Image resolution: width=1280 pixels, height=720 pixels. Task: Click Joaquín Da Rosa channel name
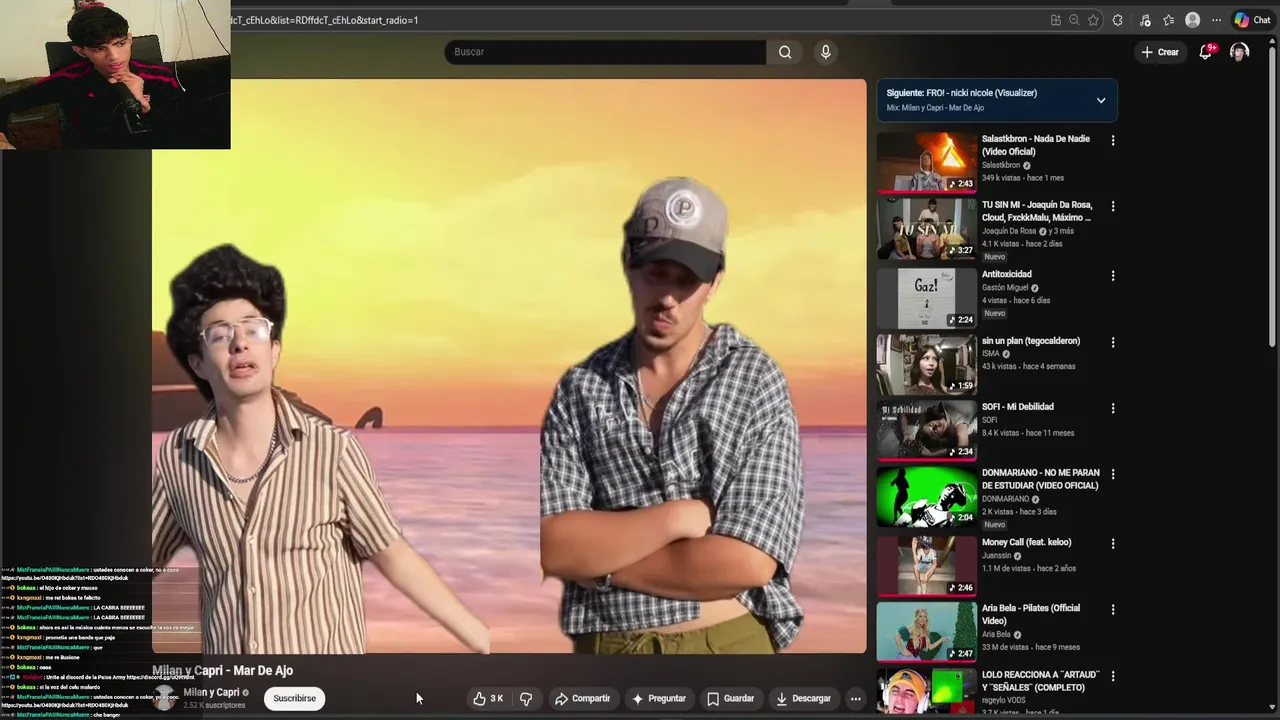coord(1011,231)
